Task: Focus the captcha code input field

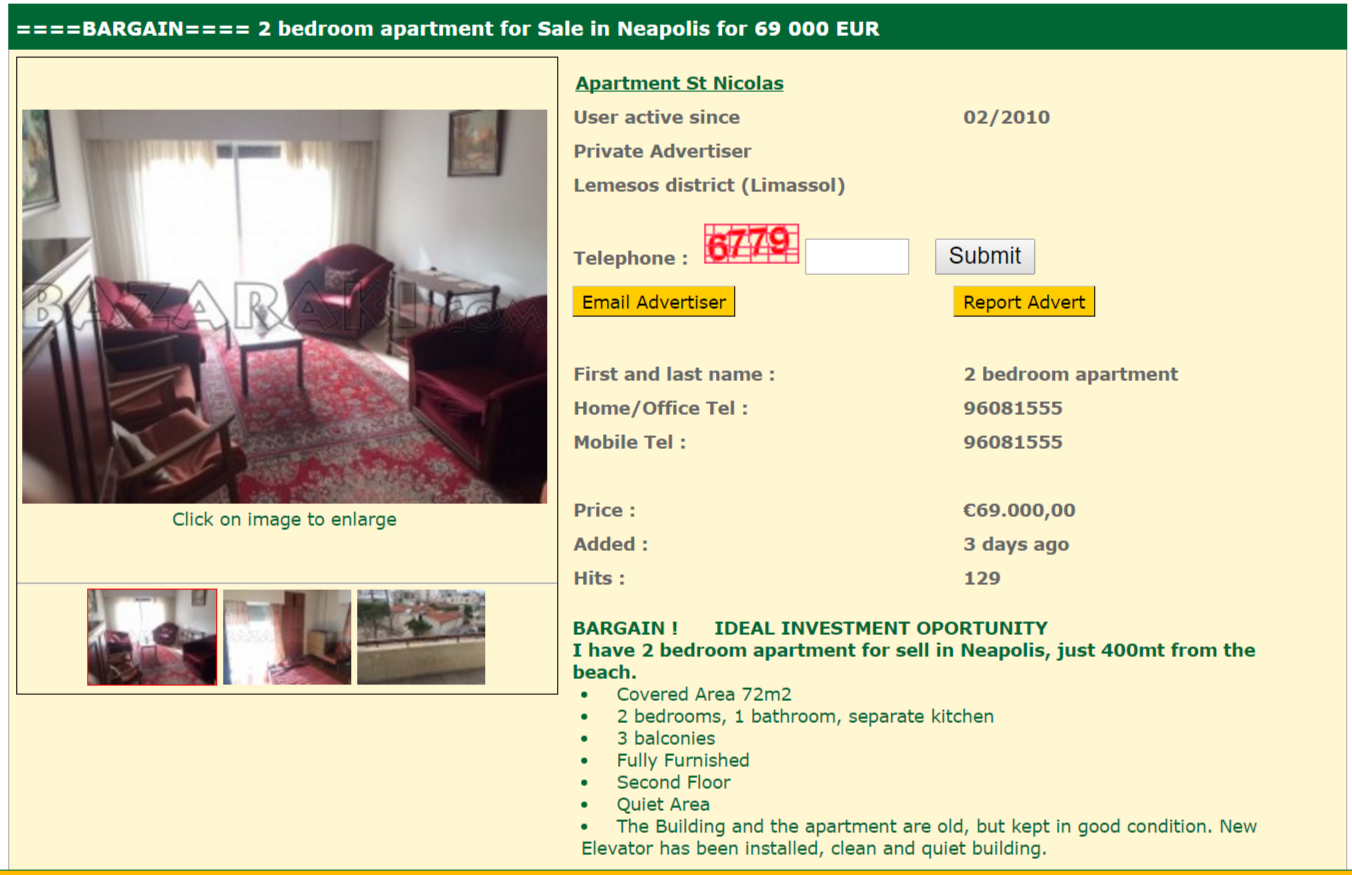Action: tap(857, 256)
